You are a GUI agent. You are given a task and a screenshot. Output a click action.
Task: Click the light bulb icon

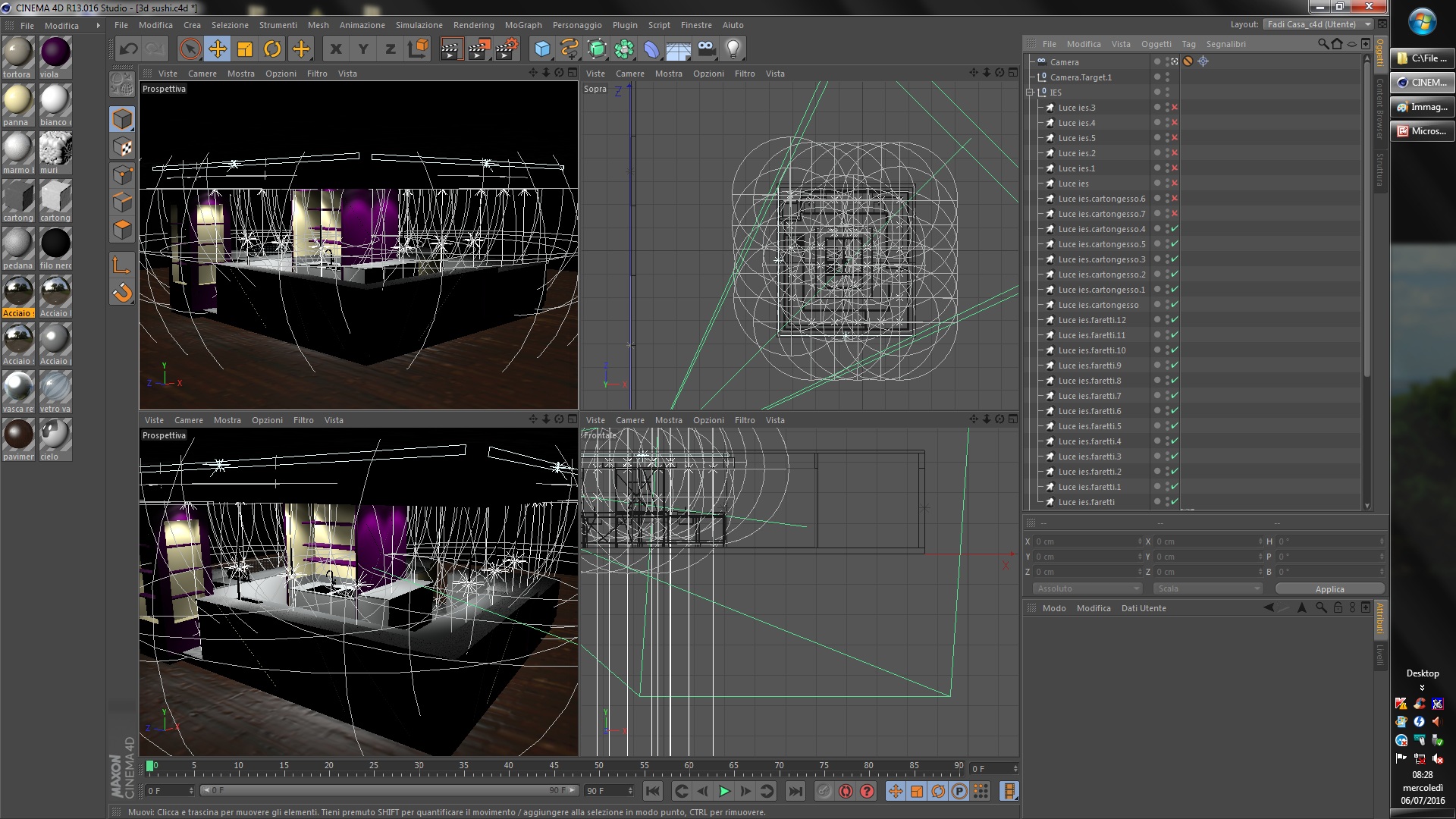[733, 49]
